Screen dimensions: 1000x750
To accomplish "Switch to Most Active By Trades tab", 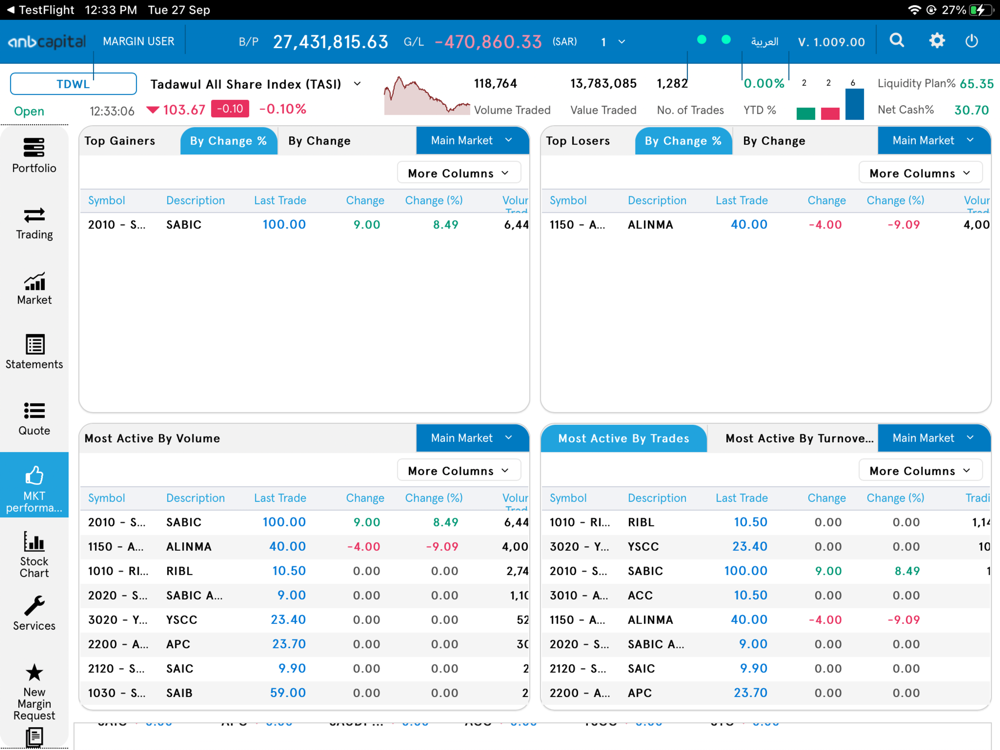I will pos(624,438).
